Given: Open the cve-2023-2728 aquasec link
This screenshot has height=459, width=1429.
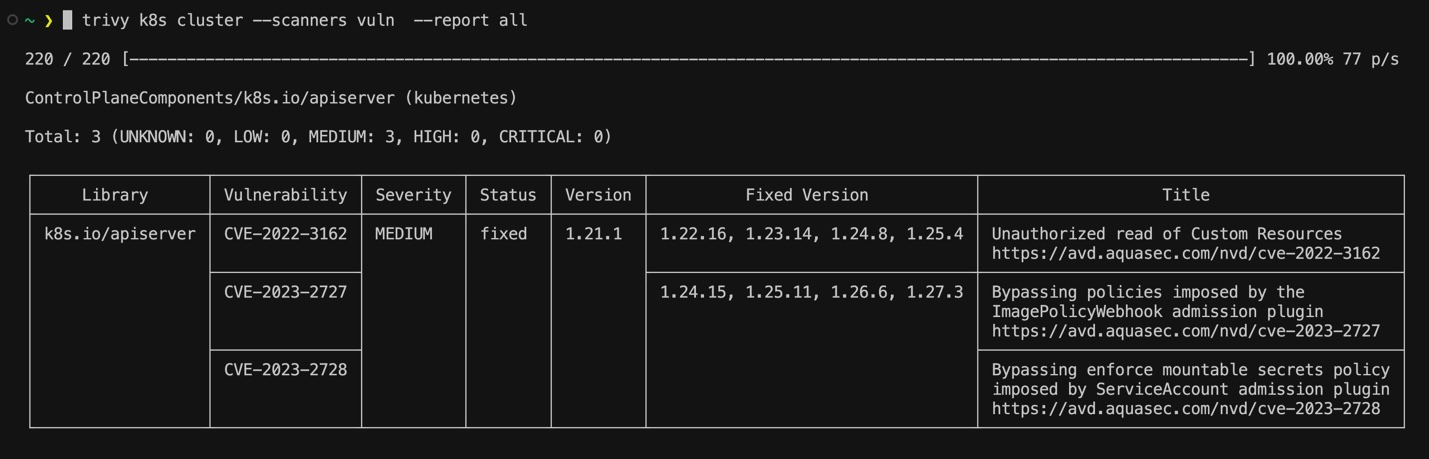Looking at the screenshot, I should pos(1185,409).
